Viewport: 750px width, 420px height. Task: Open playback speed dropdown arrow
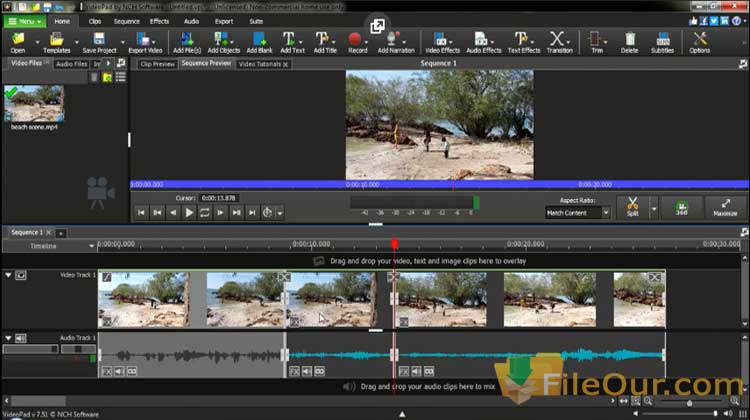pyautogui.click(x=280, y=213)
